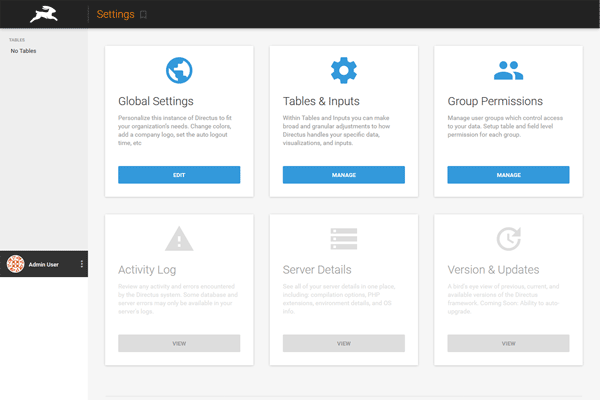Click the Group Permissions people icon
The image size is (600, 400).
[508, 70]
